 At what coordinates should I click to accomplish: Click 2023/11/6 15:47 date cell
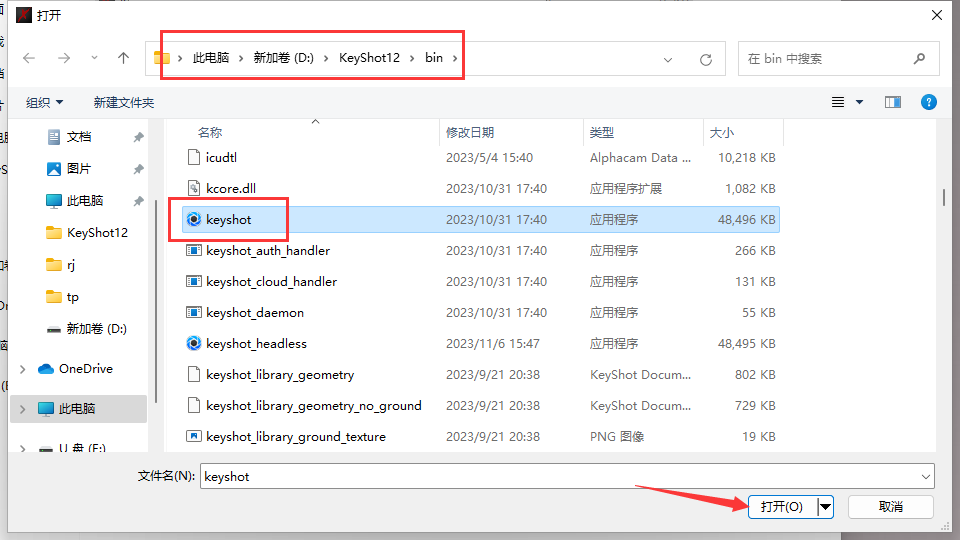(x=493, y=343)
